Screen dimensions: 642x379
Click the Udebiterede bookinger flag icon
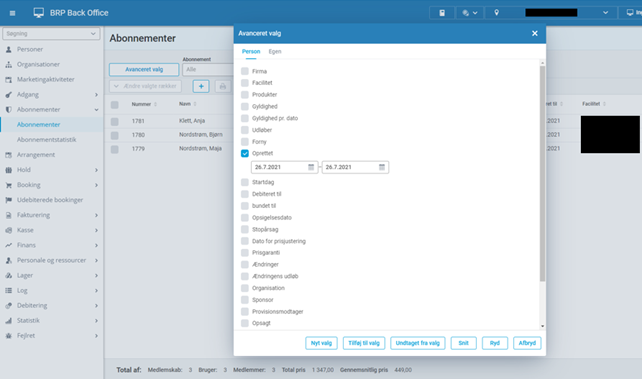pyautogui.click(x=9, y=200)
